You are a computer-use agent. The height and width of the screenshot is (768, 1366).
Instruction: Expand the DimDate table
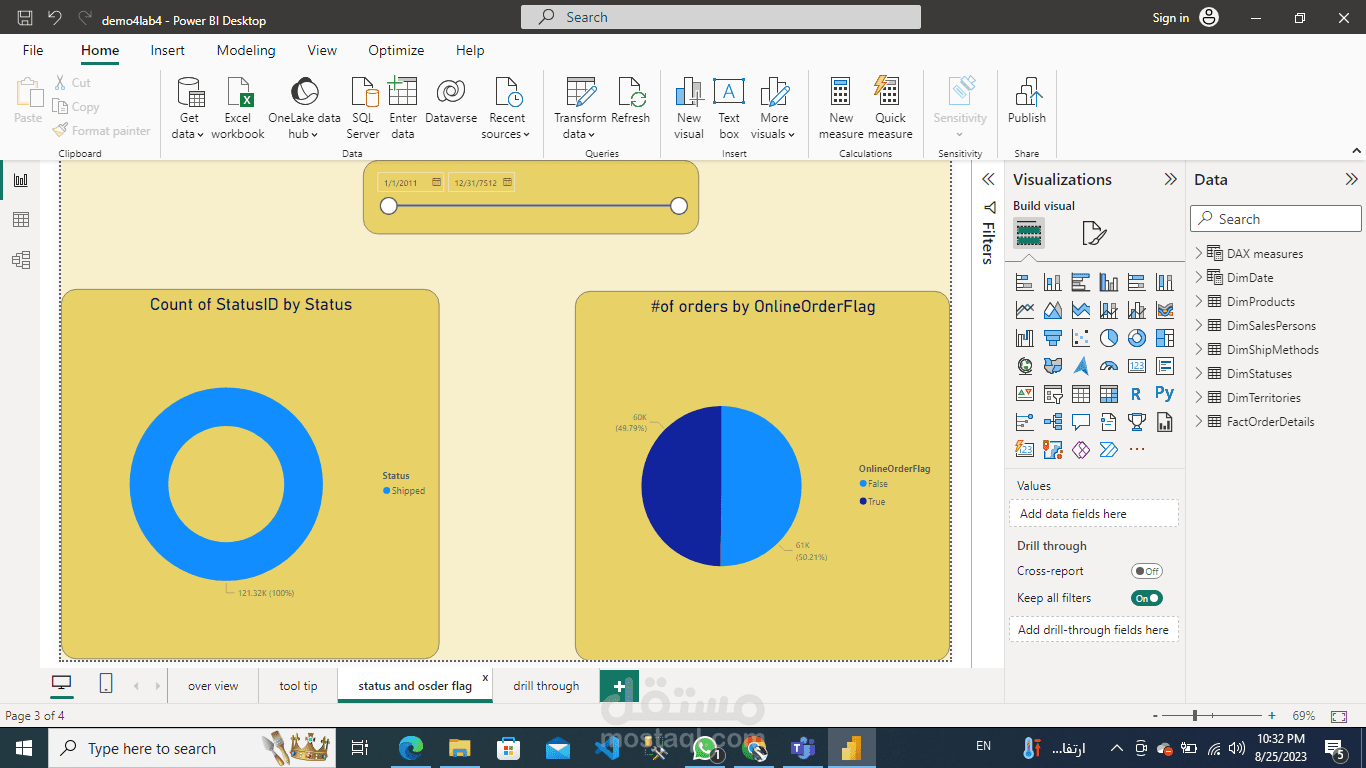tap(1199, 277)
